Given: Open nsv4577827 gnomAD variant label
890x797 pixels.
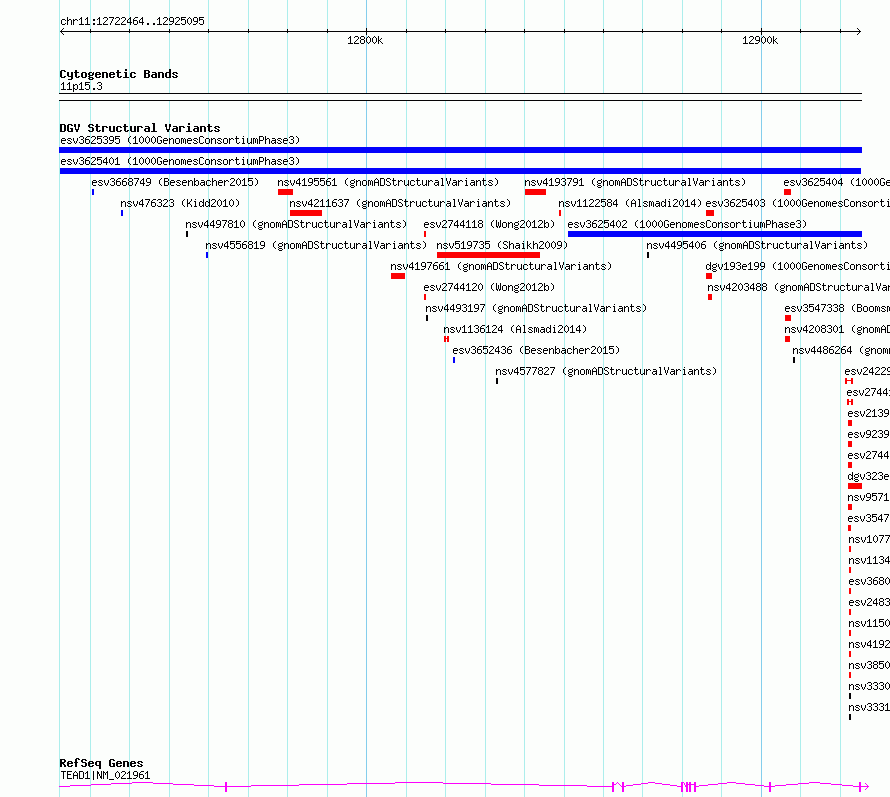Looking at the screenshot, I should point(606,371).
